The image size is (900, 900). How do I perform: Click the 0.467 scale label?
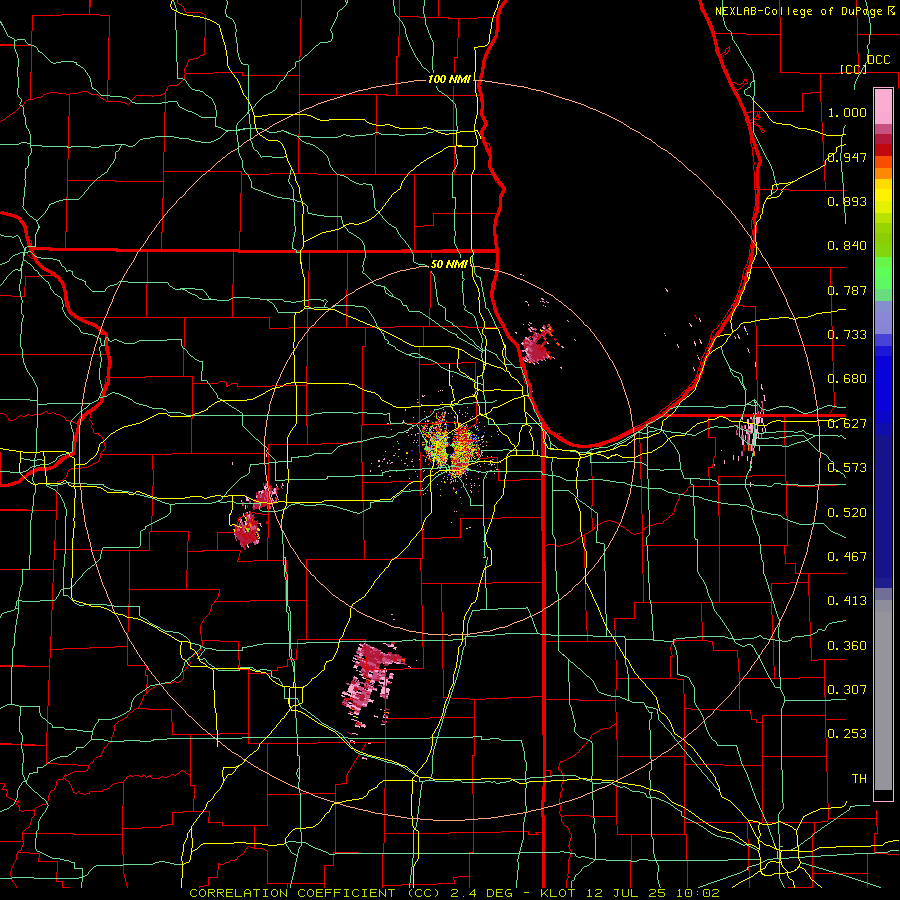847,557
